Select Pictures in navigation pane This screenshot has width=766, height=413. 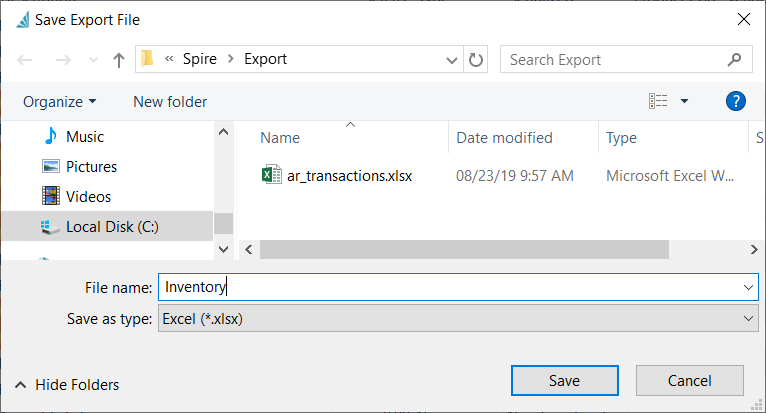(x=91, y=167)
